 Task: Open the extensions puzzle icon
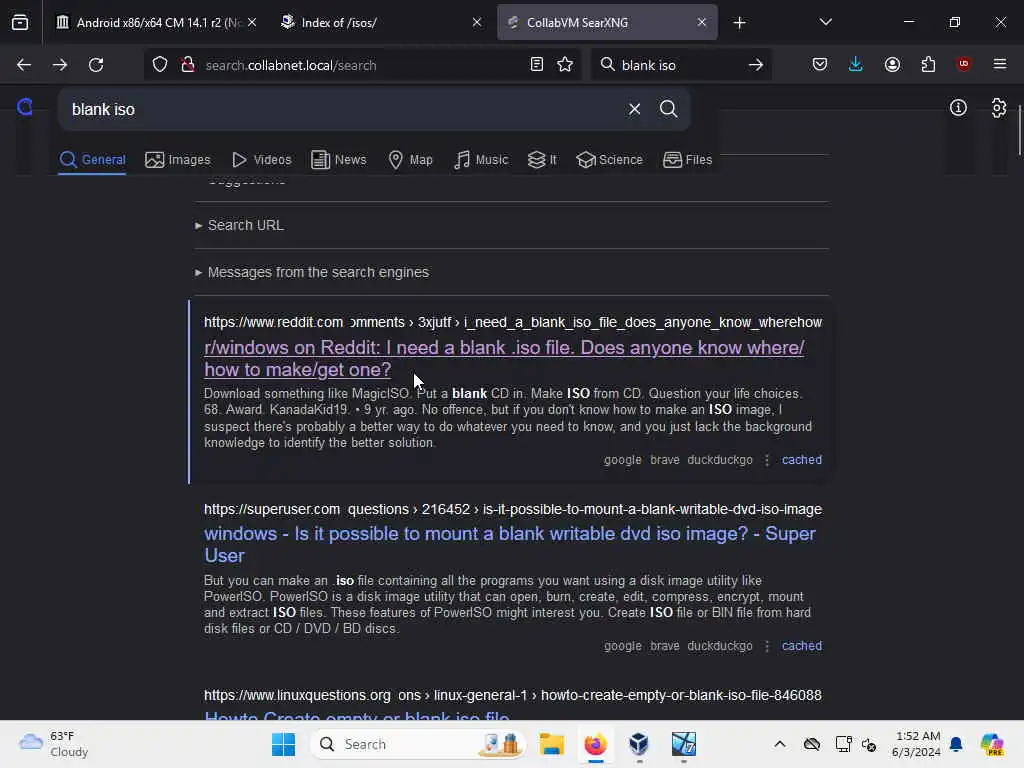tap(928, 65)
